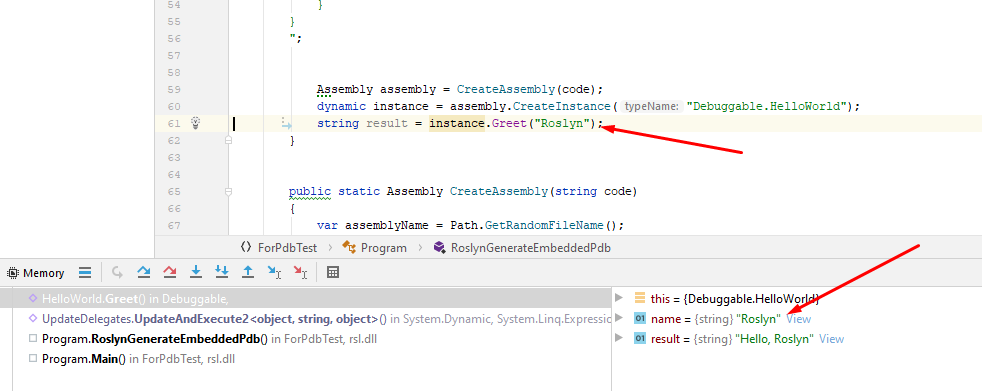The image size is (982, 391).
Task: Collapse CreateAssembly method fold at line 65
Action: coord(229,192)
